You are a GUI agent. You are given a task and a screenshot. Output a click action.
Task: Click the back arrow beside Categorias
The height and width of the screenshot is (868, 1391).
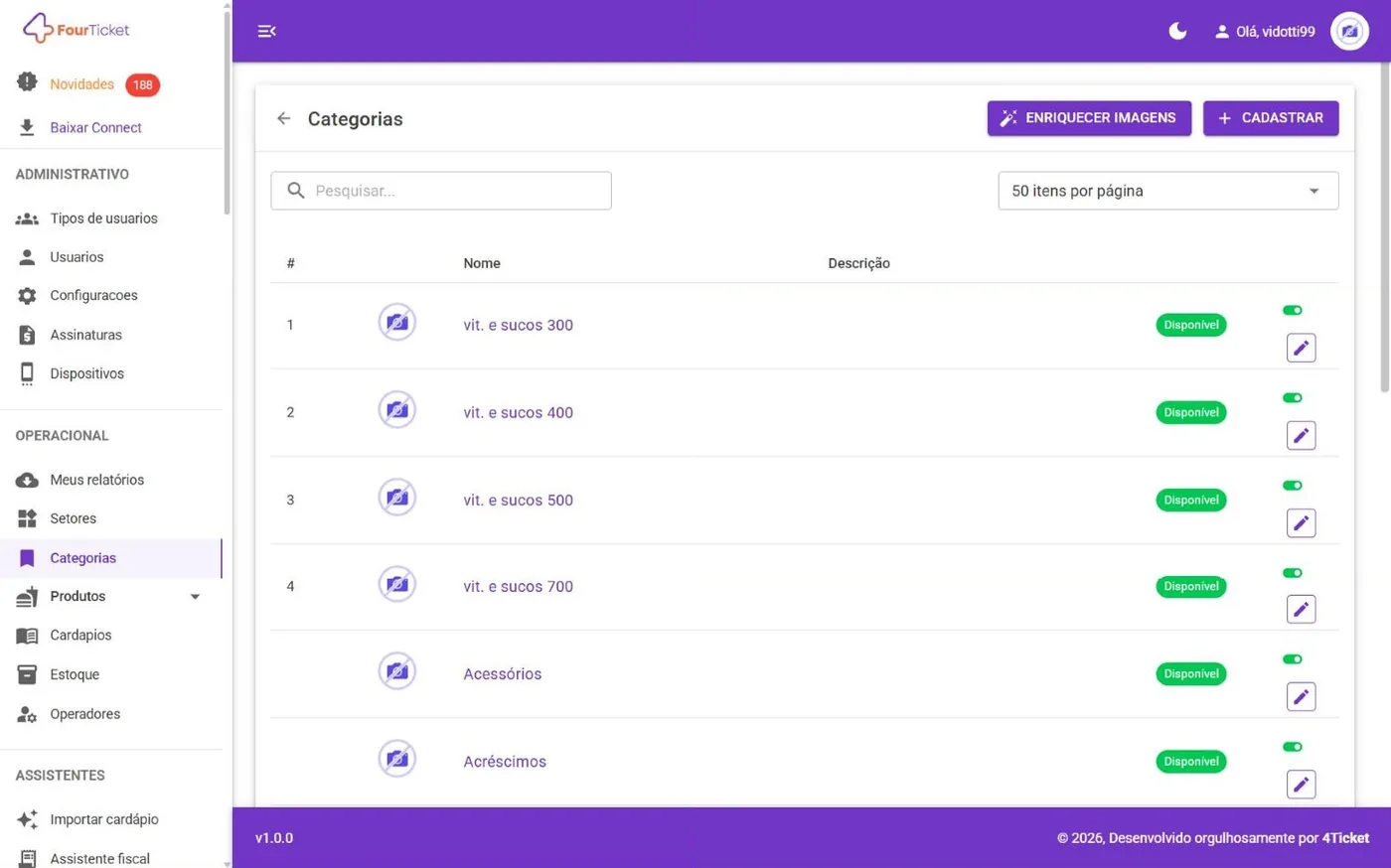(284, 119)
